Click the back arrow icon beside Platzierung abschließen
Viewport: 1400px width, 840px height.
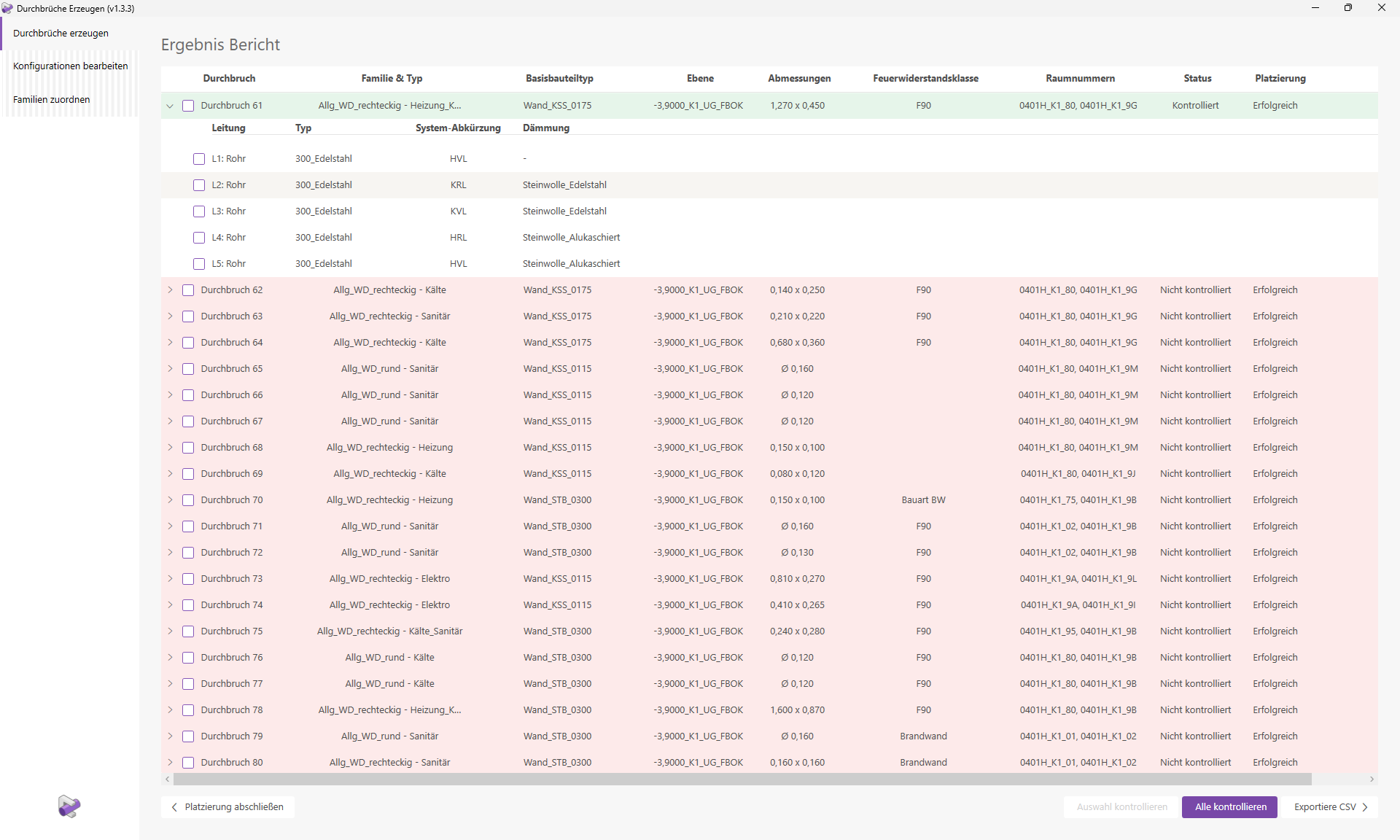pos(174,807)
